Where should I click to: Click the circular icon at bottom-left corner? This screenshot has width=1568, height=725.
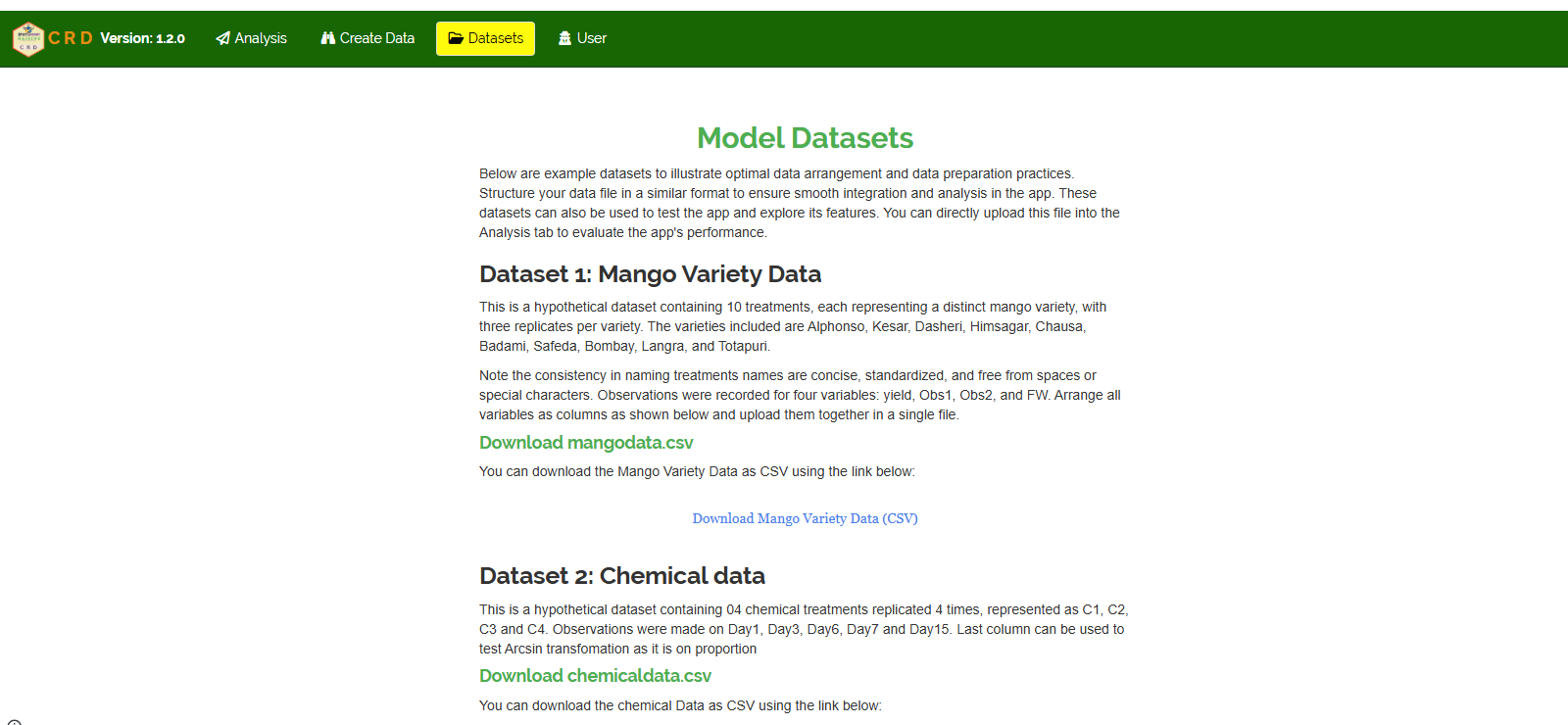[14, 722]
